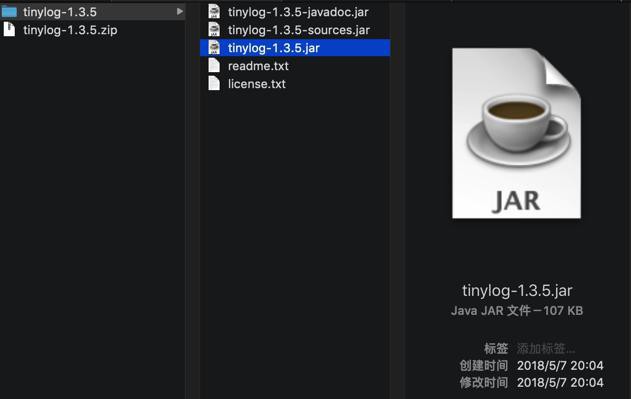Select the tinylog-1.3.5-sources.jar file name
This screenshot has width=631, height=399.
pyautogui.click(x=299, y=30)
